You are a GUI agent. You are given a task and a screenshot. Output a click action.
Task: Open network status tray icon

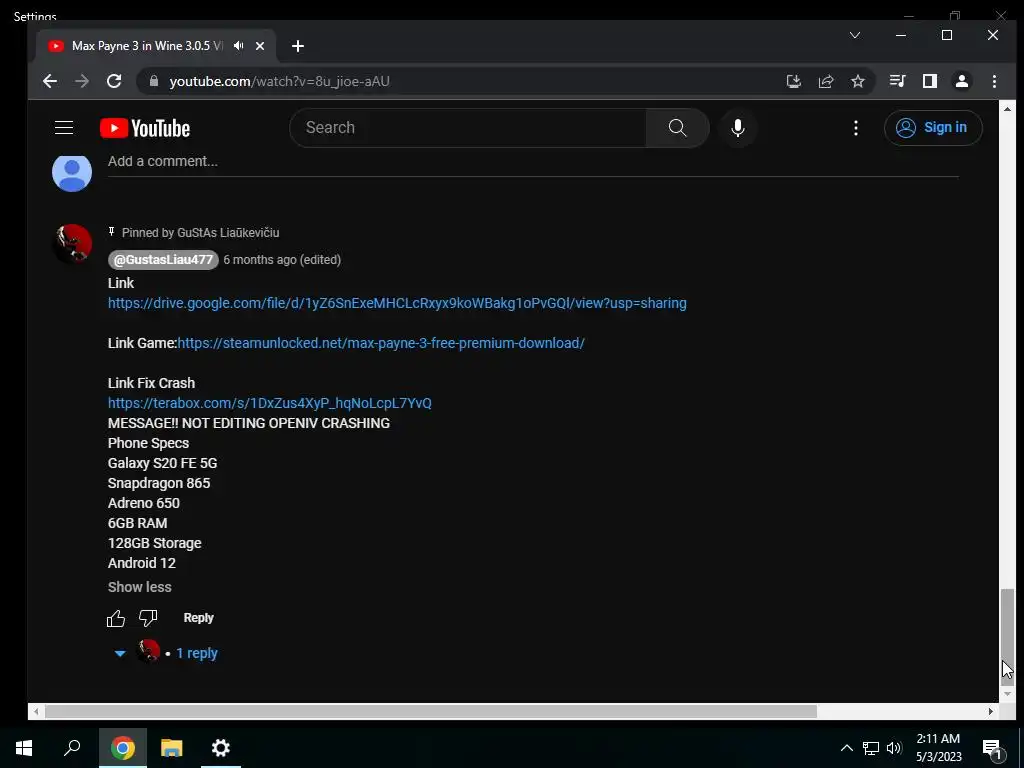(871, 748)
